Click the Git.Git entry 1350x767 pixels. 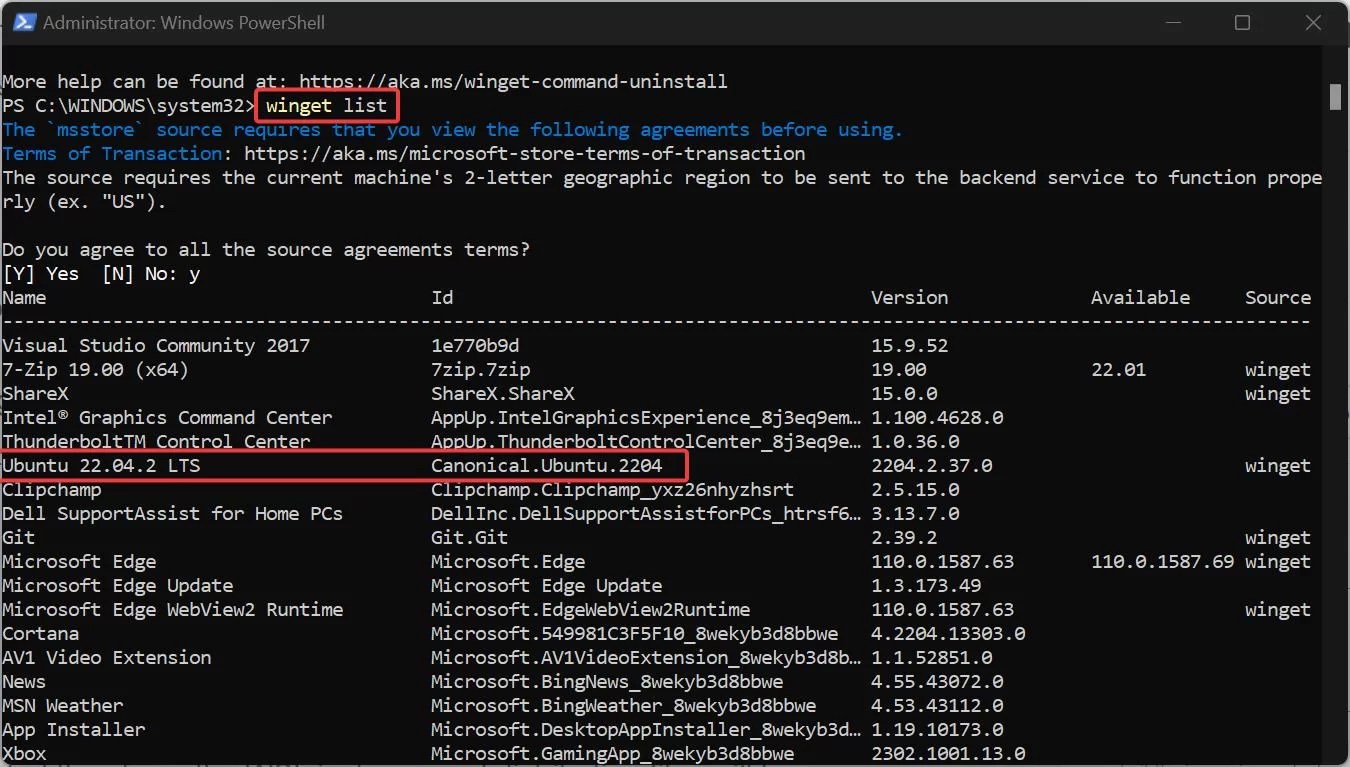[469, 537]
